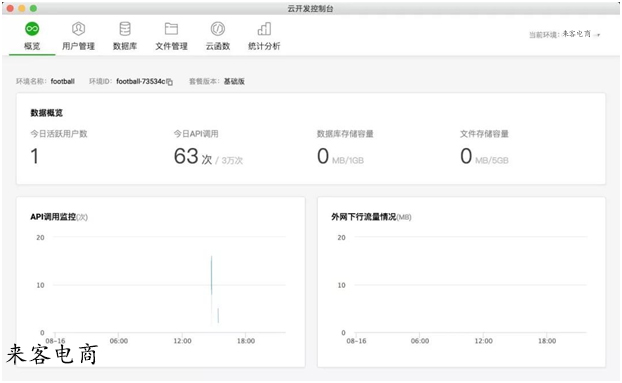Click the MB/5GB file quota text
This screenshot has height=383, width=622.
tap(492, 160)
